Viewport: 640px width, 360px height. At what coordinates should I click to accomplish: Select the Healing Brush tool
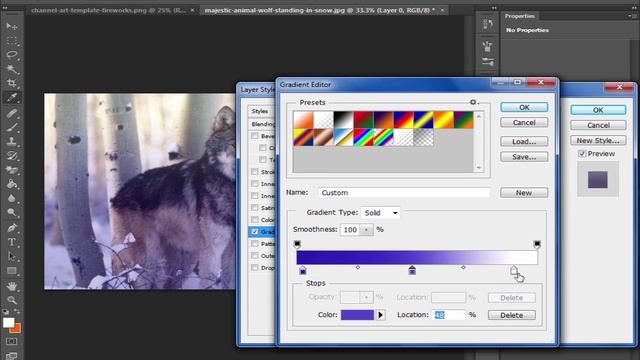click(11, 113)
